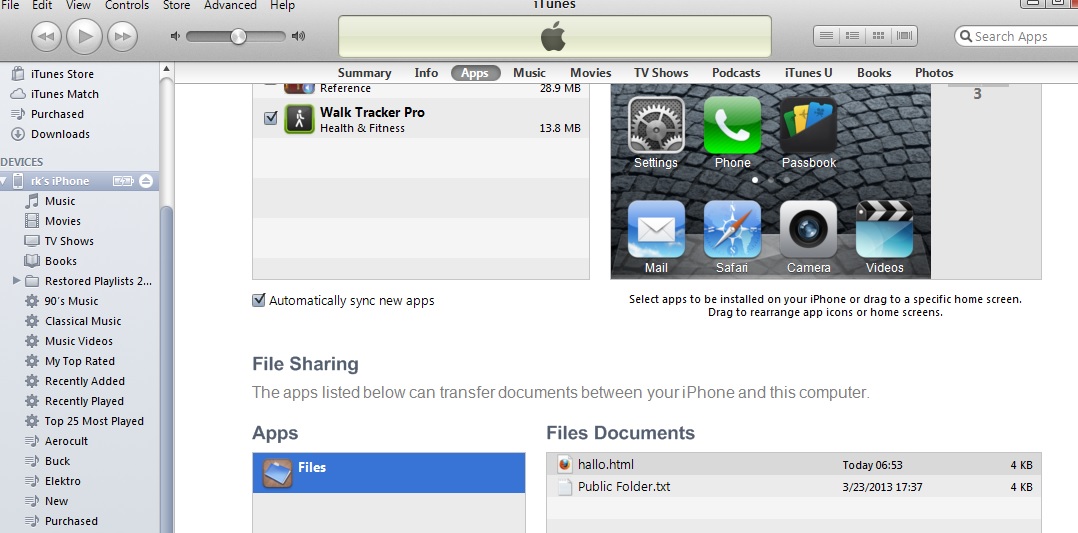1078x533 pixels.
Task: Click the Settings app icon on home screen
Action: click(656, 125)
